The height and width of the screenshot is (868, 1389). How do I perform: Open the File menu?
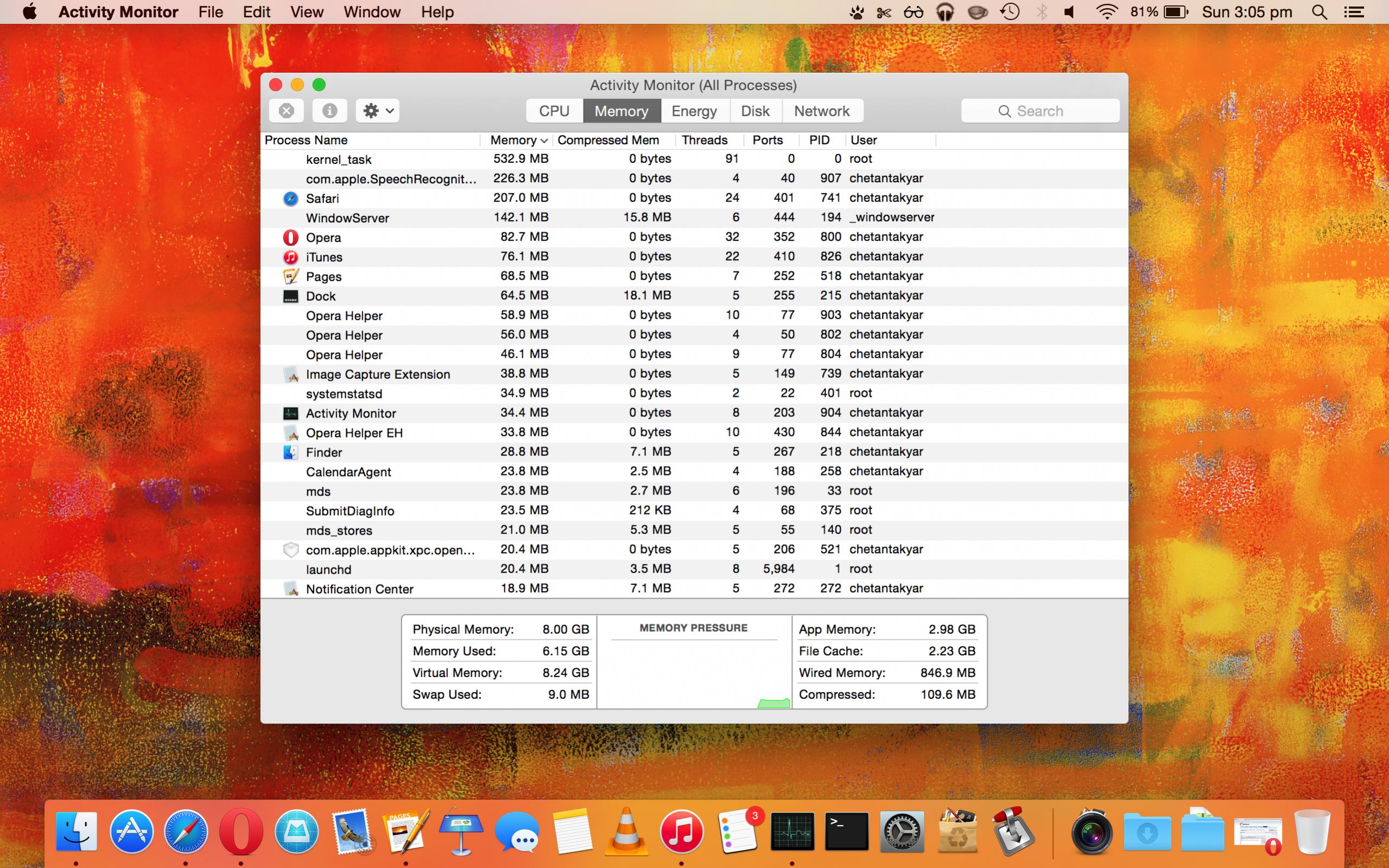(211, 11)
